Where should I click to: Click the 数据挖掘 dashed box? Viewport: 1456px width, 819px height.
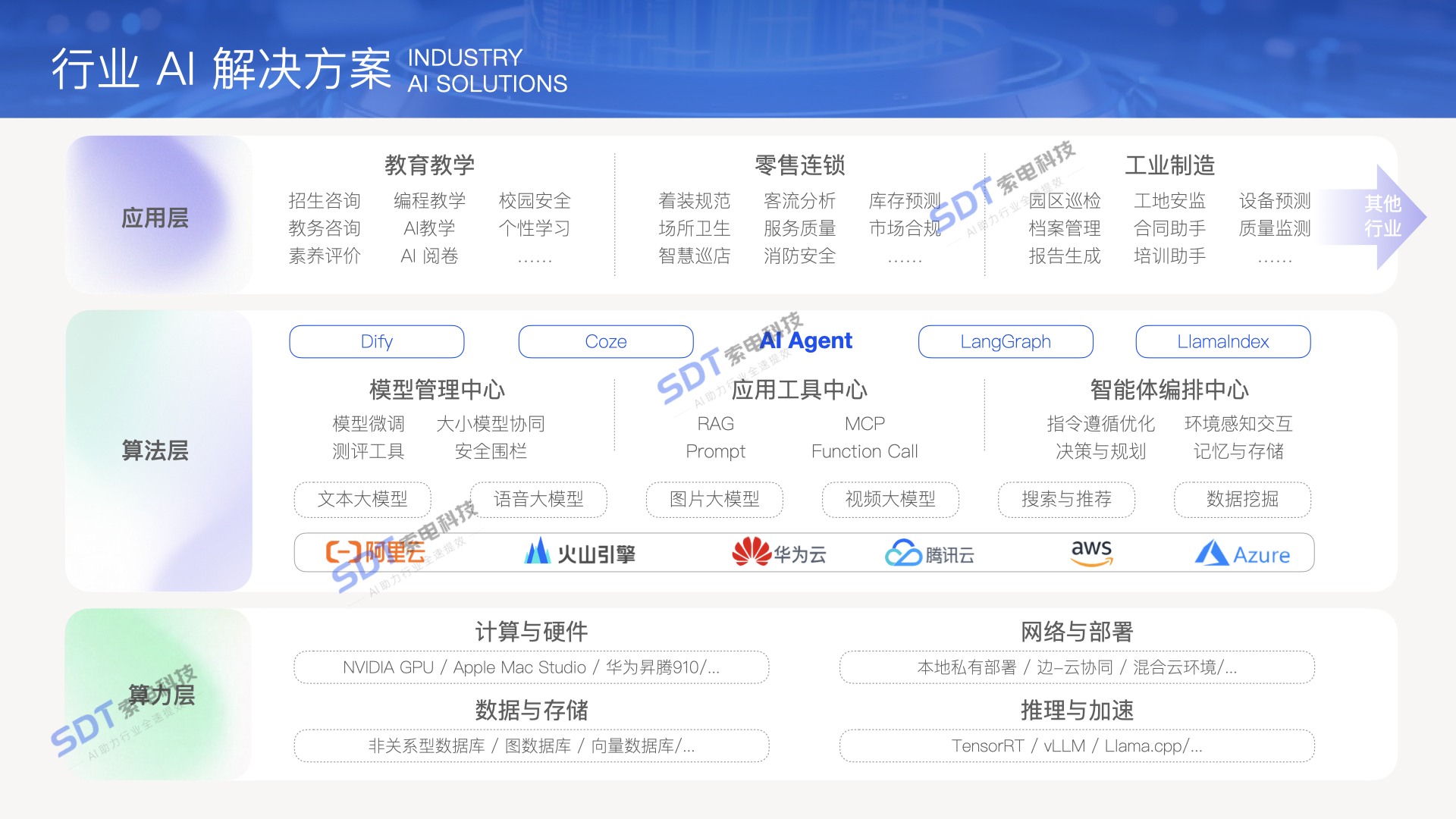pyautogui.click(x=1242, y=500)
